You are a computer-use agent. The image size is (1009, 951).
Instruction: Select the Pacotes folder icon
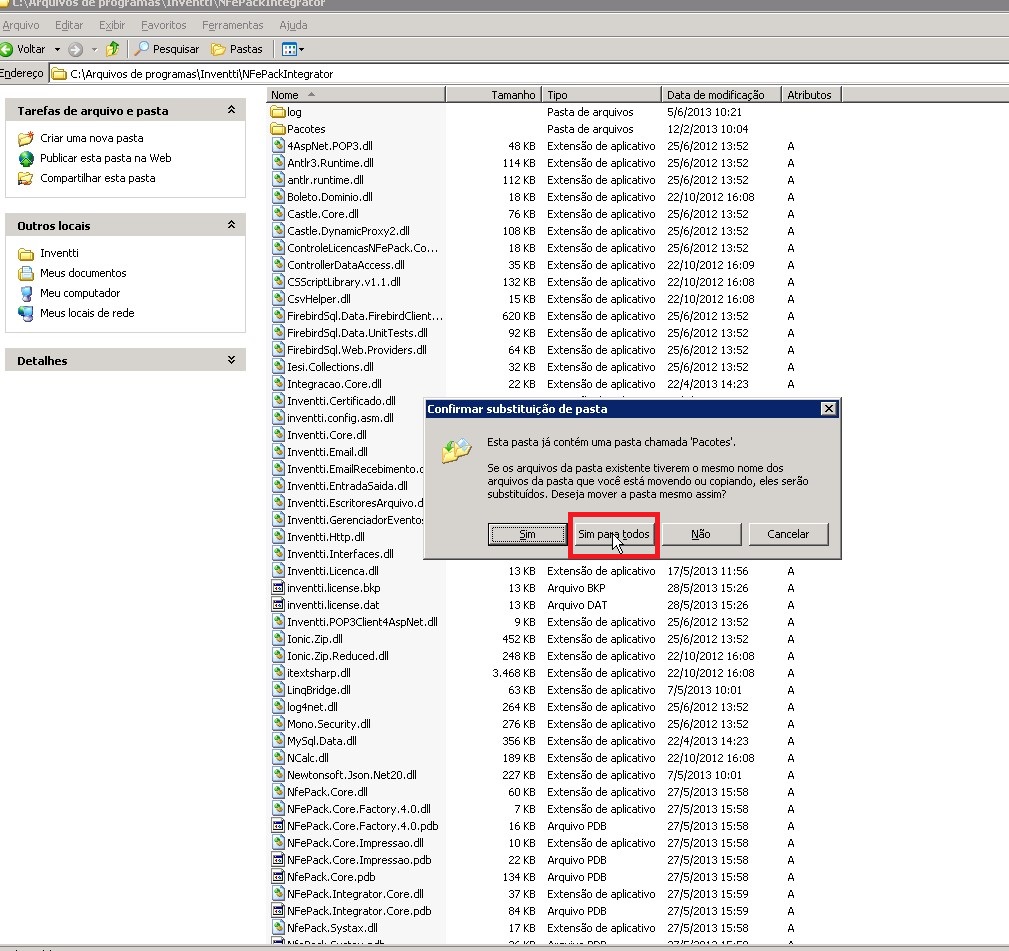click(279, 129)
